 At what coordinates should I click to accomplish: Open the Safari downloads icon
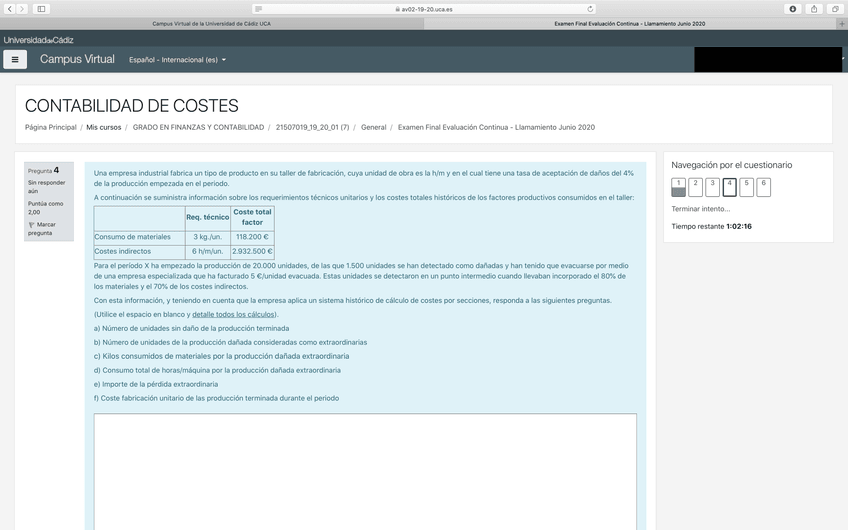pos(793,9)
